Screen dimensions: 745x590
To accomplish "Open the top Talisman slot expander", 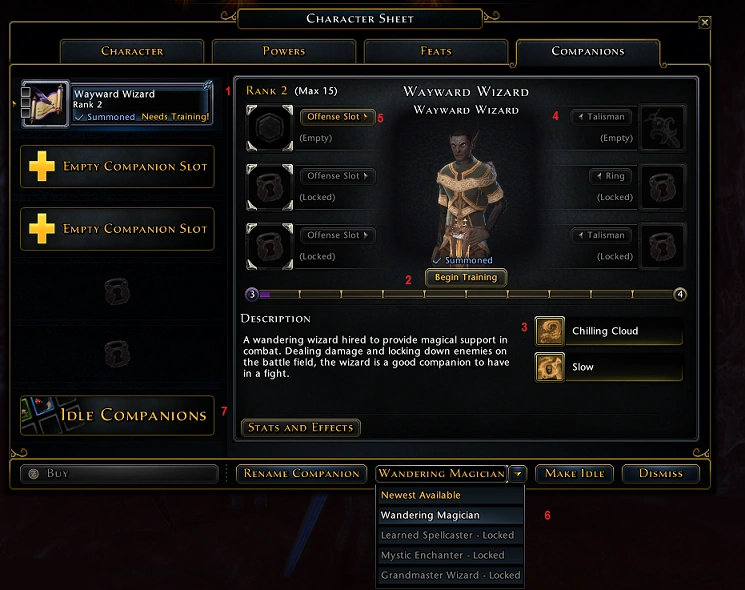I will (x=602, y=116).
